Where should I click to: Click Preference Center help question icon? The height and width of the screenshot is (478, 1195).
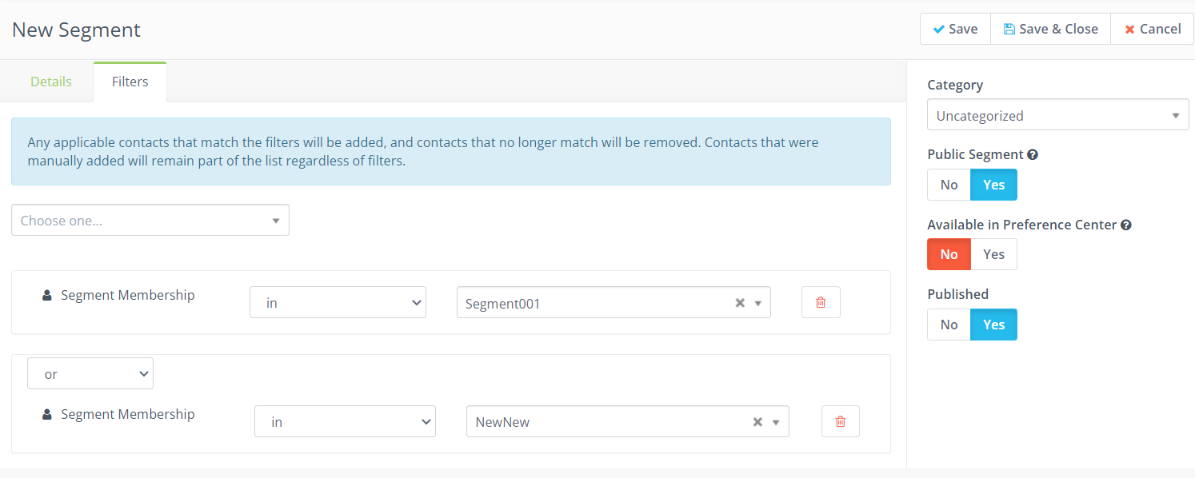(x=1126, y=225)
